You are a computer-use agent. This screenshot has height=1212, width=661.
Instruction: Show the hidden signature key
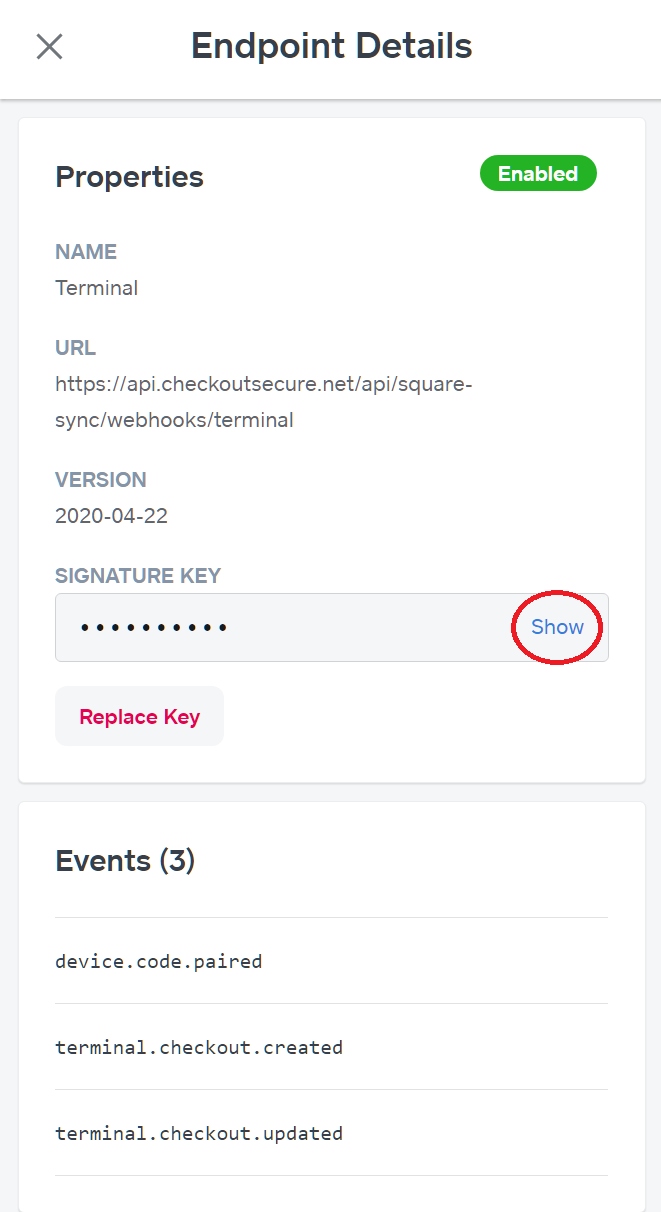point(557,627)
